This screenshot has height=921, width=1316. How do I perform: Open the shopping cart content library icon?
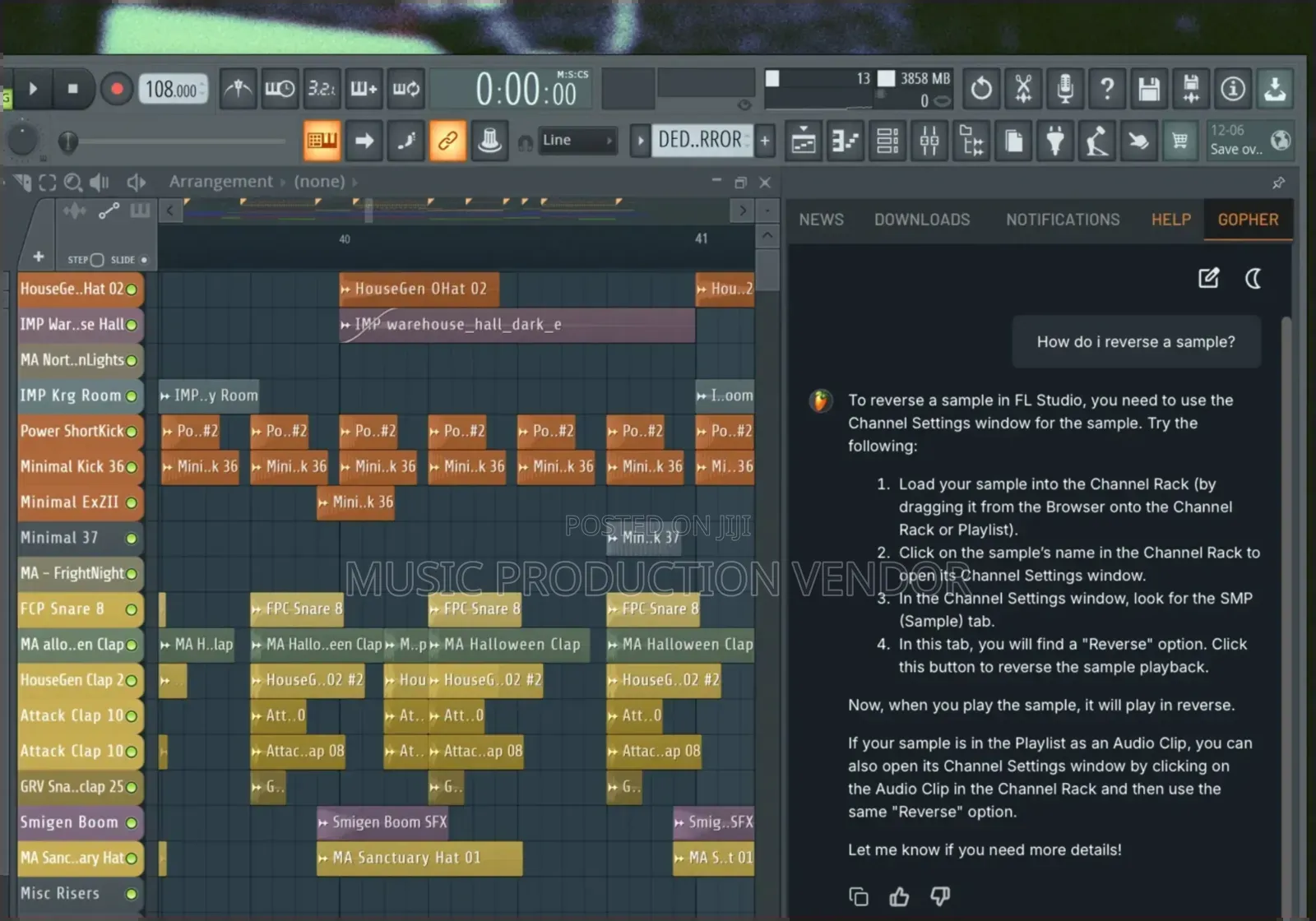pyautogui.click(x=1180, y=141)
